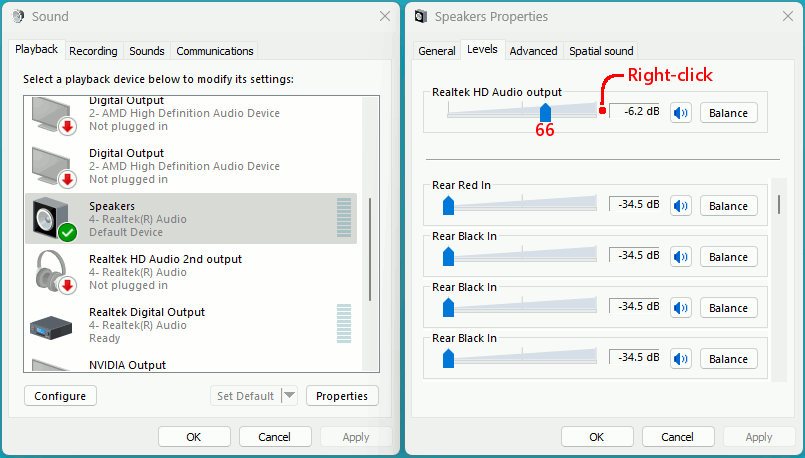This screenshot has height=458, width=805.
Task: Select the Realtek Digital Output receiver icon
Action: pyautogui.click(x=51, y=328)
